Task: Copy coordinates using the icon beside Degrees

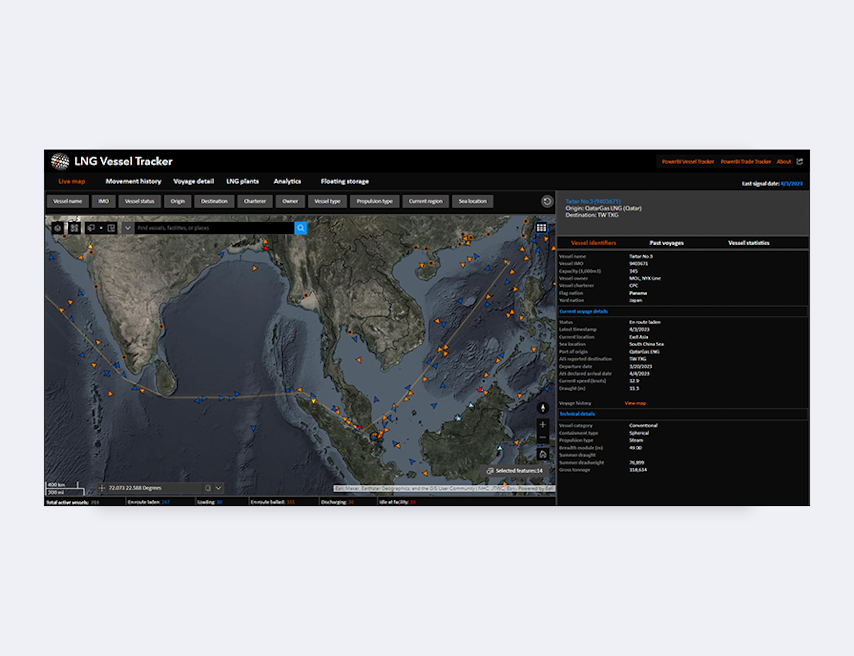Action: click(x=208, y=488)
